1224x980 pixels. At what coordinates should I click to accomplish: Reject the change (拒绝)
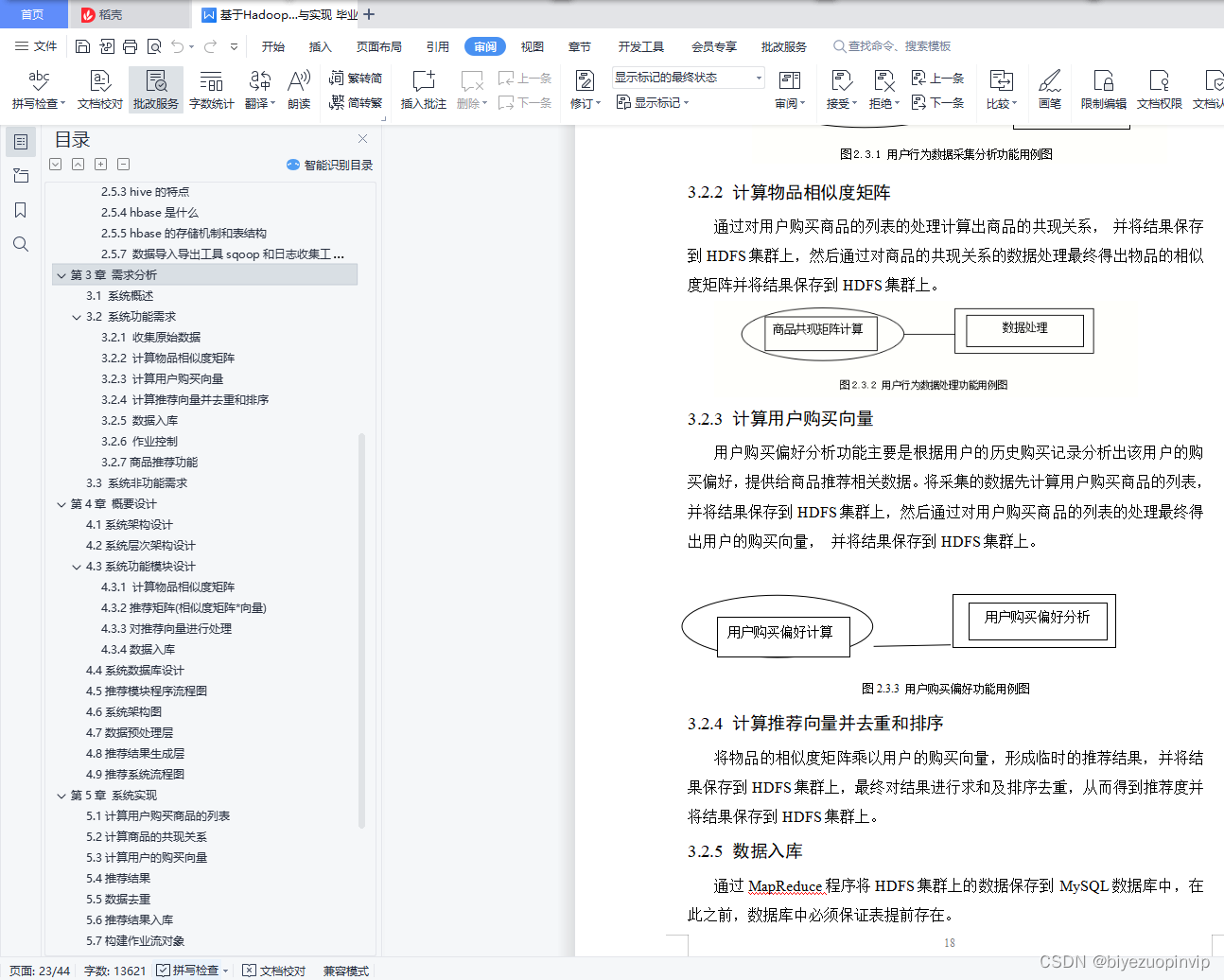[x=883, y=89]
